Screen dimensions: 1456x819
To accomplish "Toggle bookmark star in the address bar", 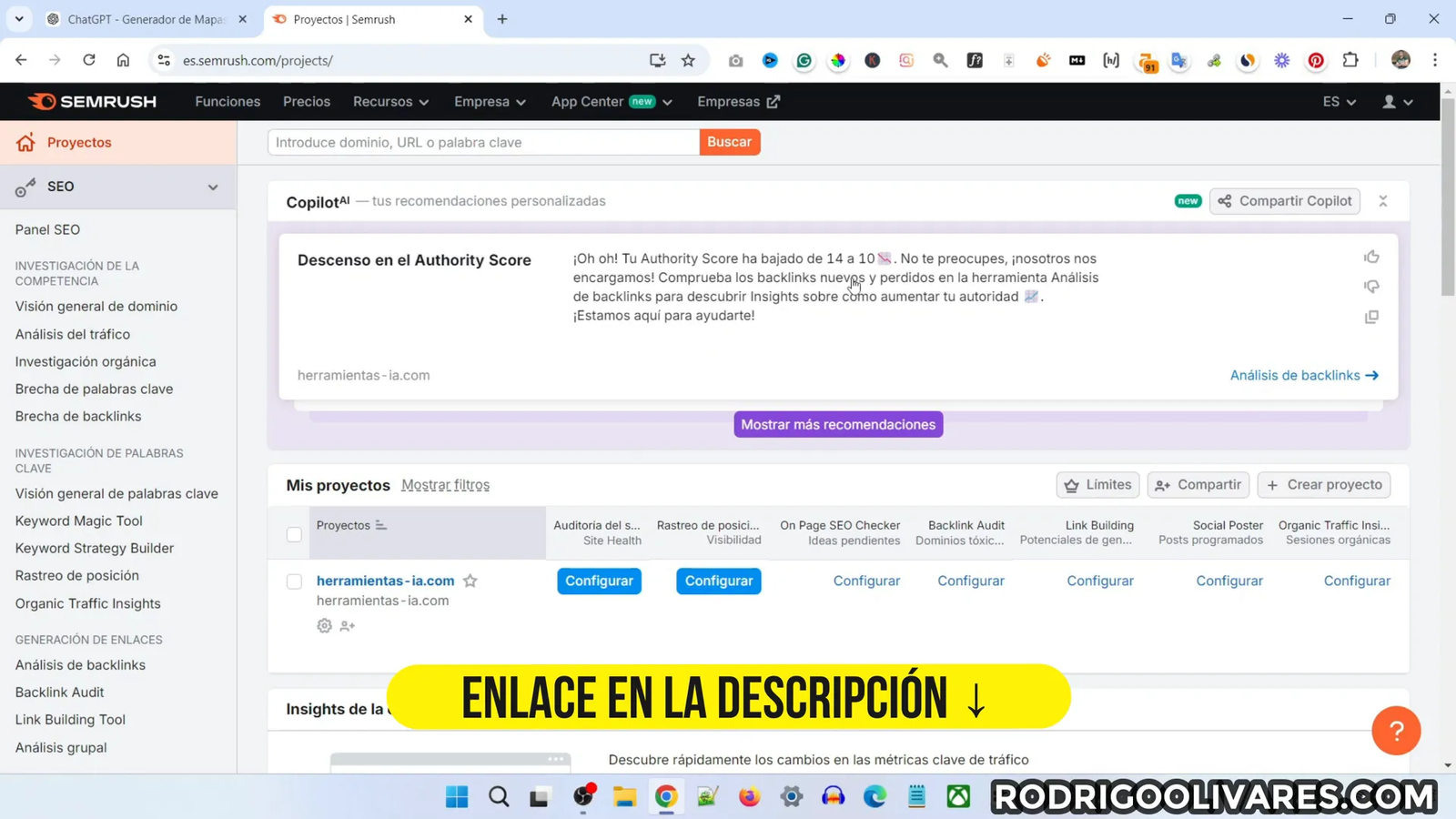I will point(688,60).
